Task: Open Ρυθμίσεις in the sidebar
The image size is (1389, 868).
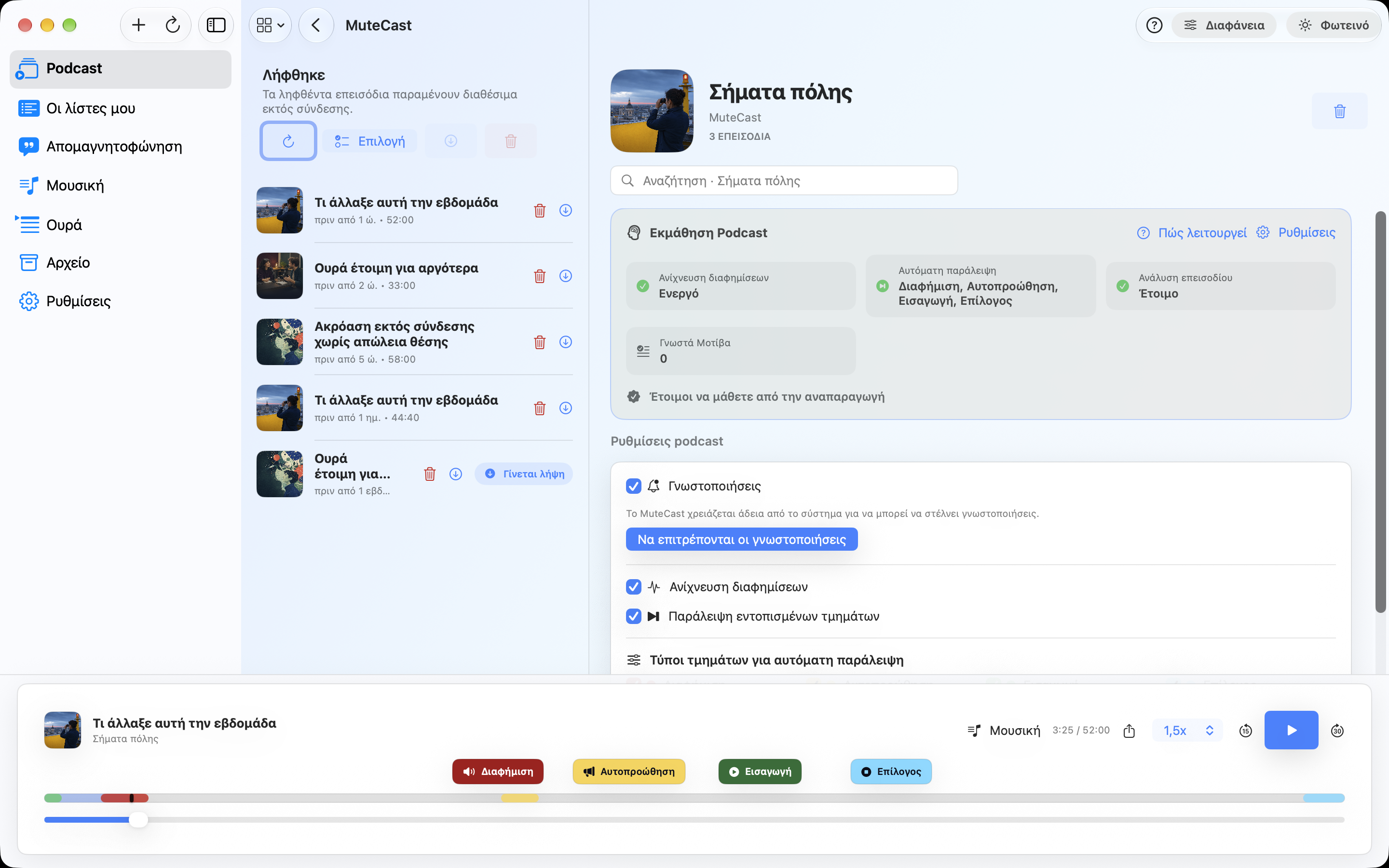Action: (x=121, y=301)
